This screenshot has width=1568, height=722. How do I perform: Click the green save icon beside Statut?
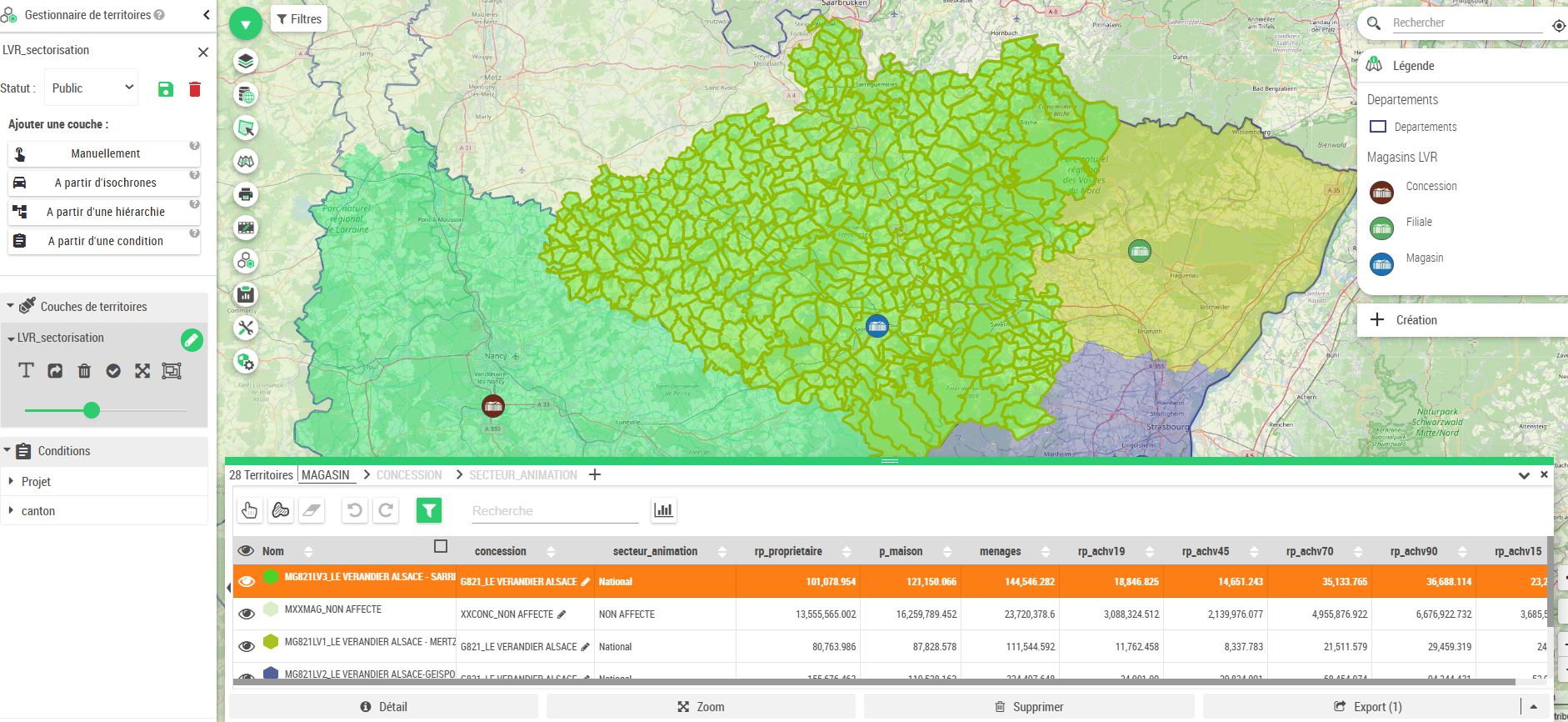pyautogui.click(x=166, y=89)
